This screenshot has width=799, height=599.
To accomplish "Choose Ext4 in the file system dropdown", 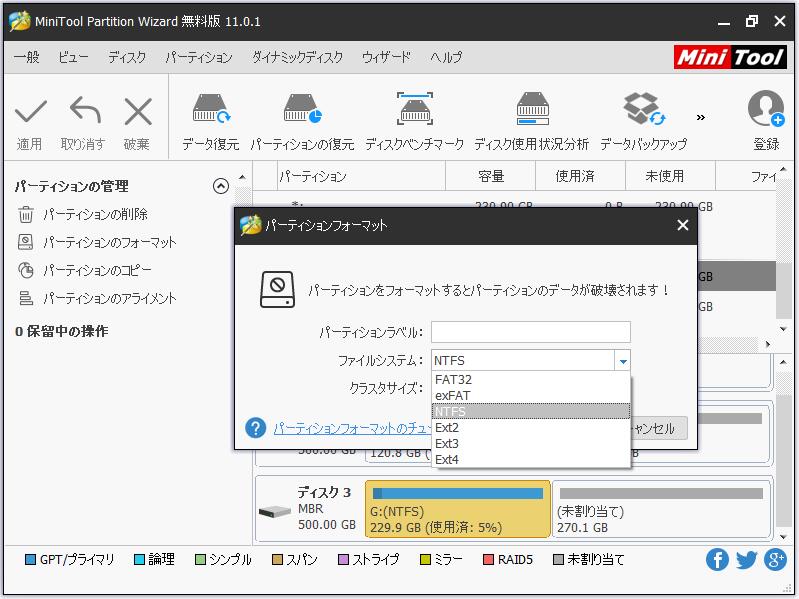I will pyautogui.click(x=446, y=460).
